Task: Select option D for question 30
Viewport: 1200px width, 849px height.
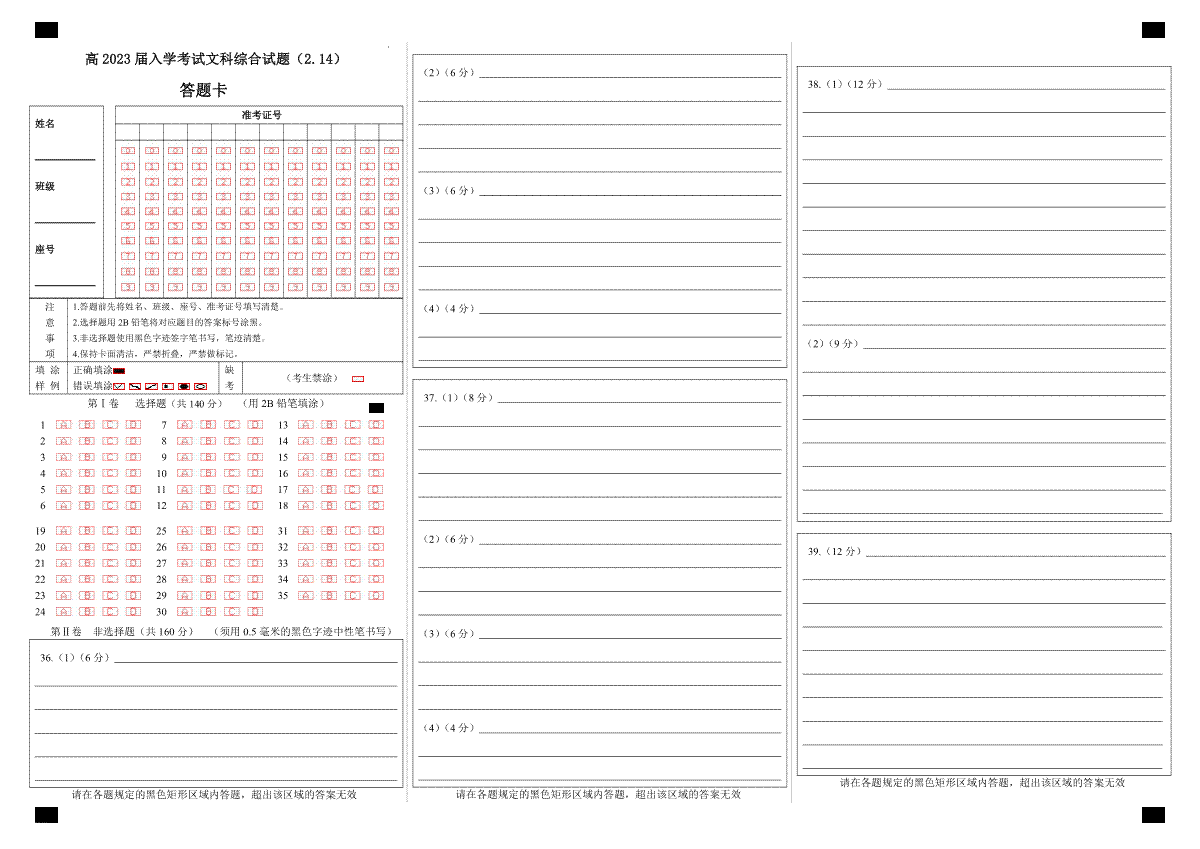Action: coord(256,611)
